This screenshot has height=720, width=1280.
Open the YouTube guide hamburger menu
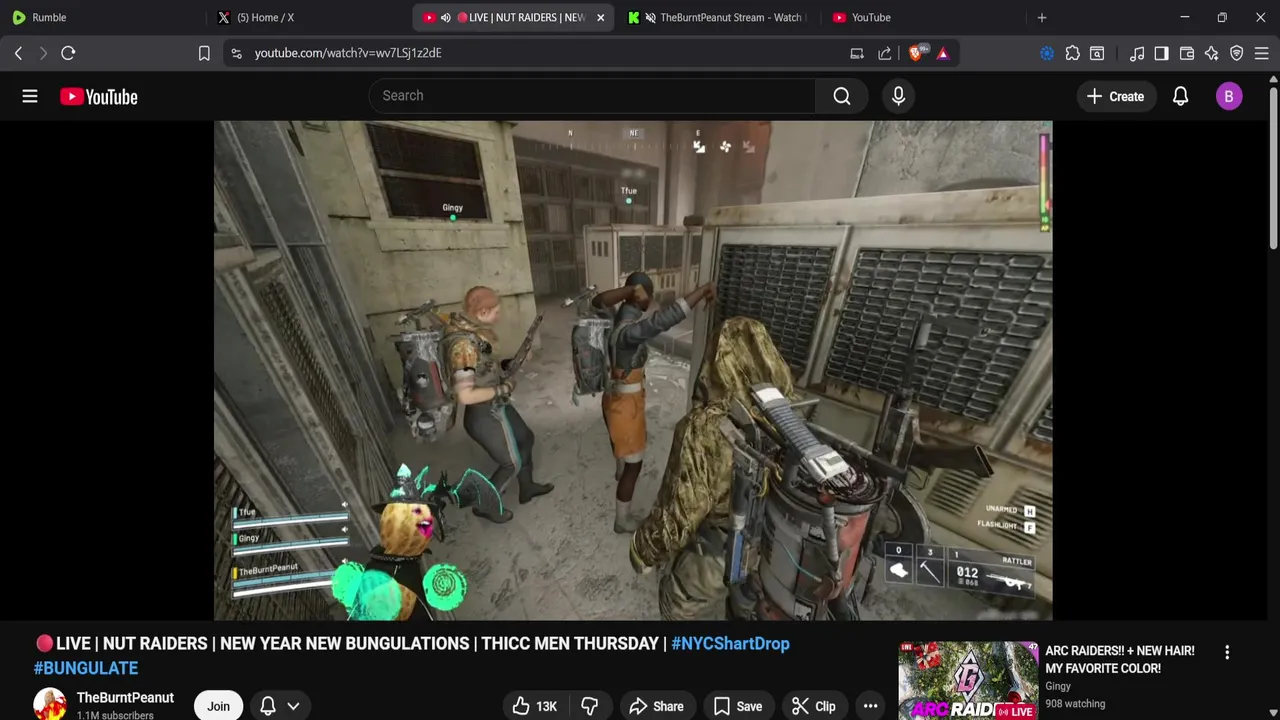click(x=30, y=96)
